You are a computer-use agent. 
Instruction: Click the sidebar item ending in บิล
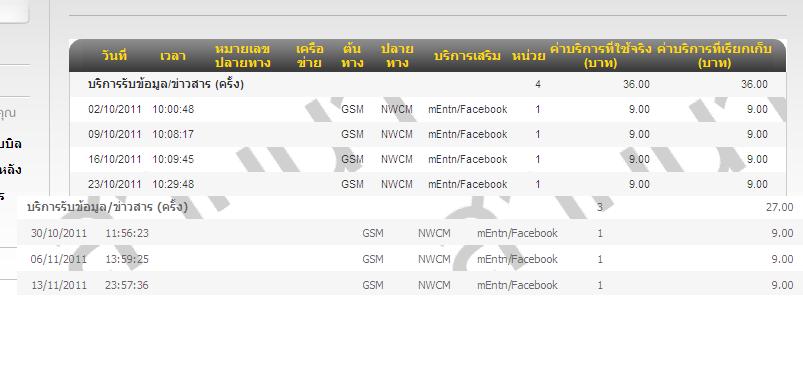click(x=11, y=144)
